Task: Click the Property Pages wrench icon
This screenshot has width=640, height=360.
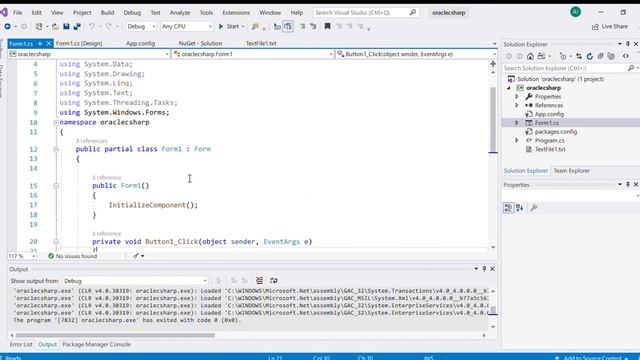Action: tap(533, 208)
